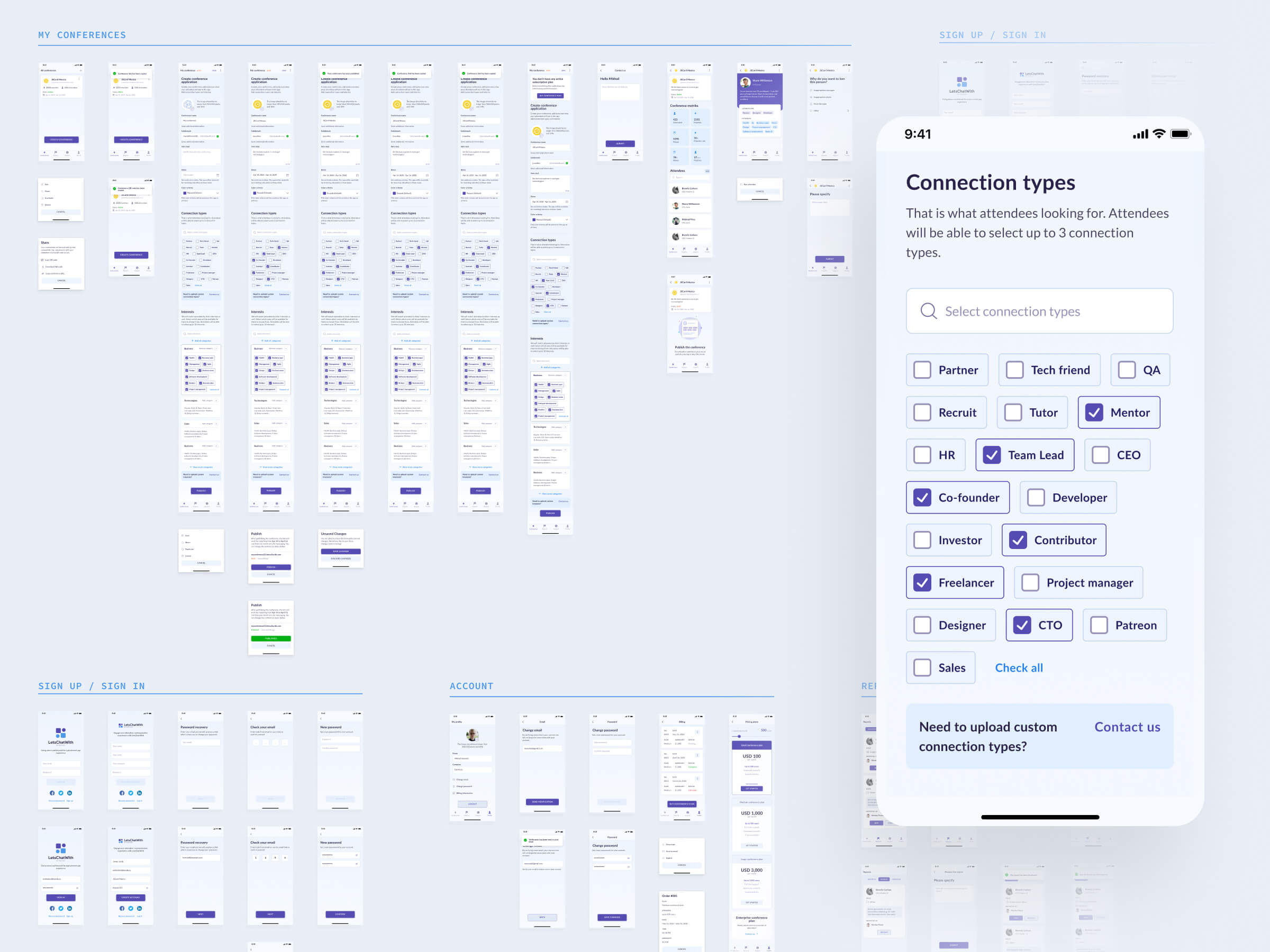Viewport: 1270px width, 952px height.
Task: Click the green check in verification toast
Action: point(525,841)
